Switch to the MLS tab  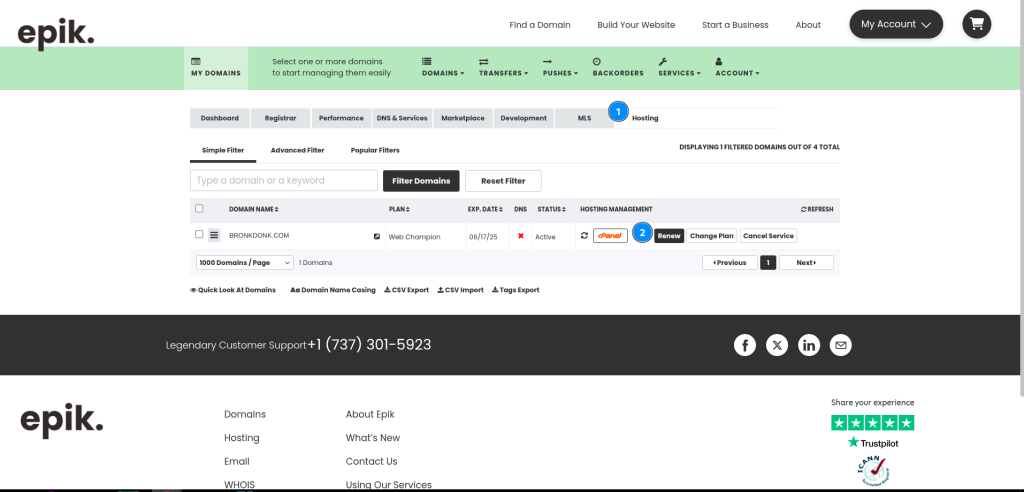pyautogui.click(x=584, y=118)
